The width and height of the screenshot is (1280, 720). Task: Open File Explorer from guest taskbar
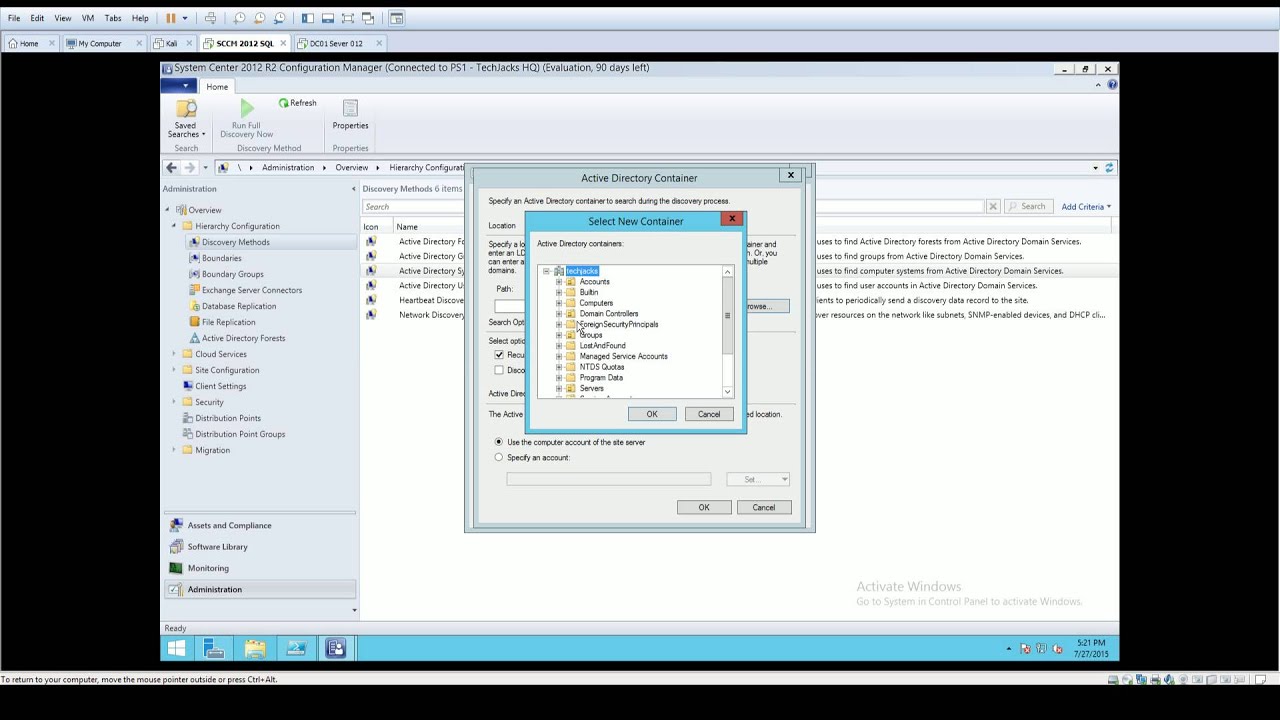[255, 649]
